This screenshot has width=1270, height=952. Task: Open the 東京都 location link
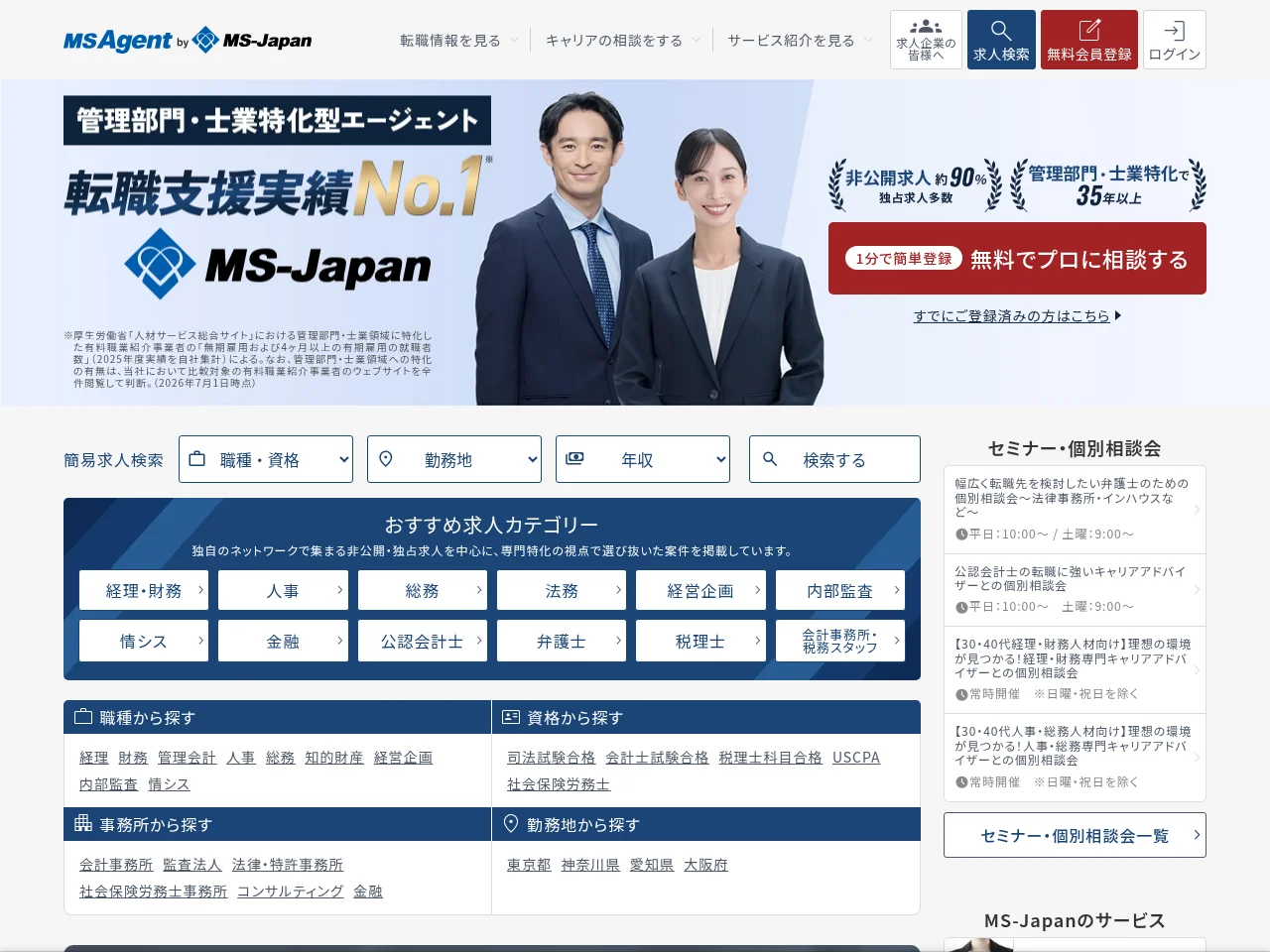[x=529, y=865]
